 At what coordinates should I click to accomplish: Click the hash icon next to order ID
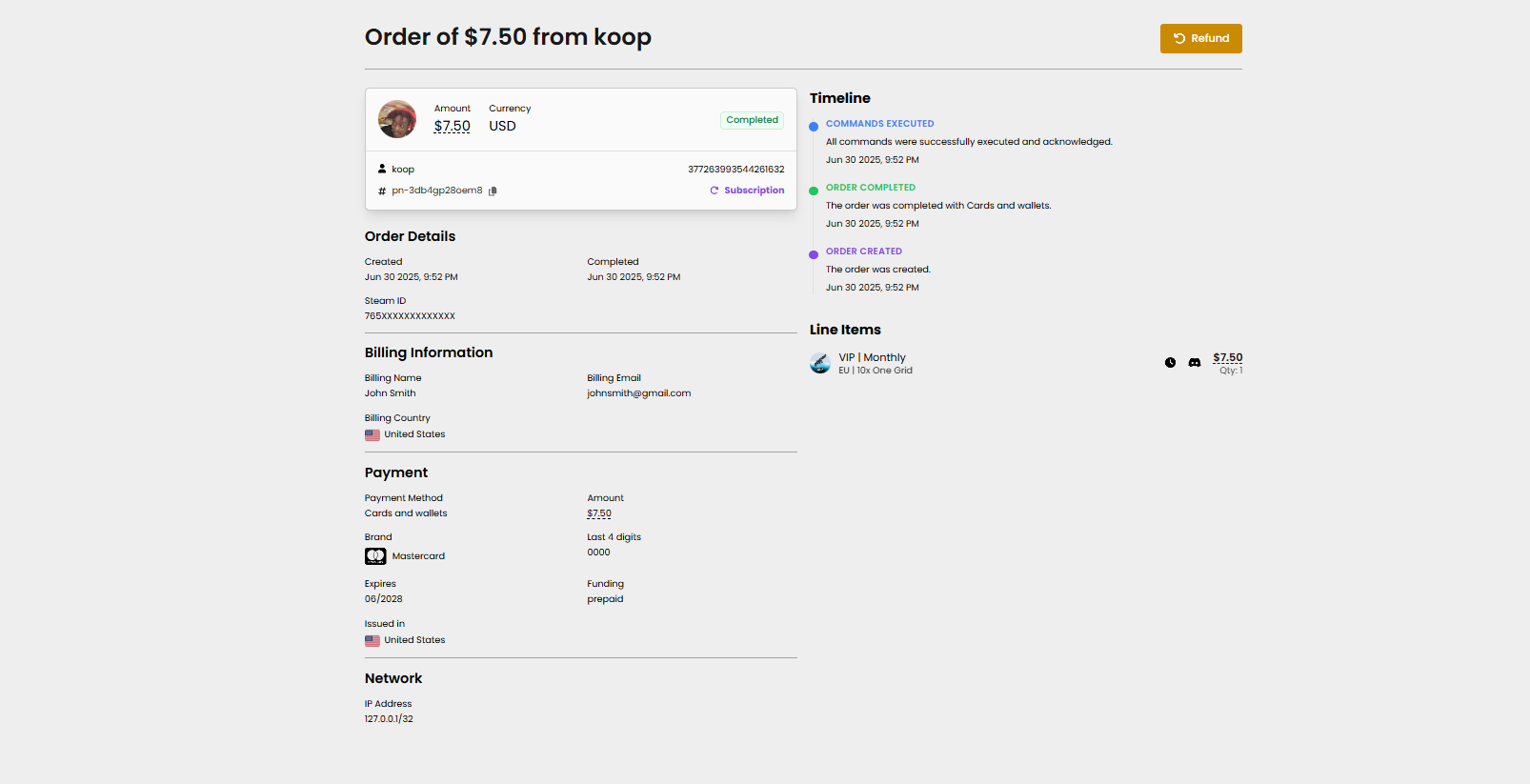[x=382, y=191]
